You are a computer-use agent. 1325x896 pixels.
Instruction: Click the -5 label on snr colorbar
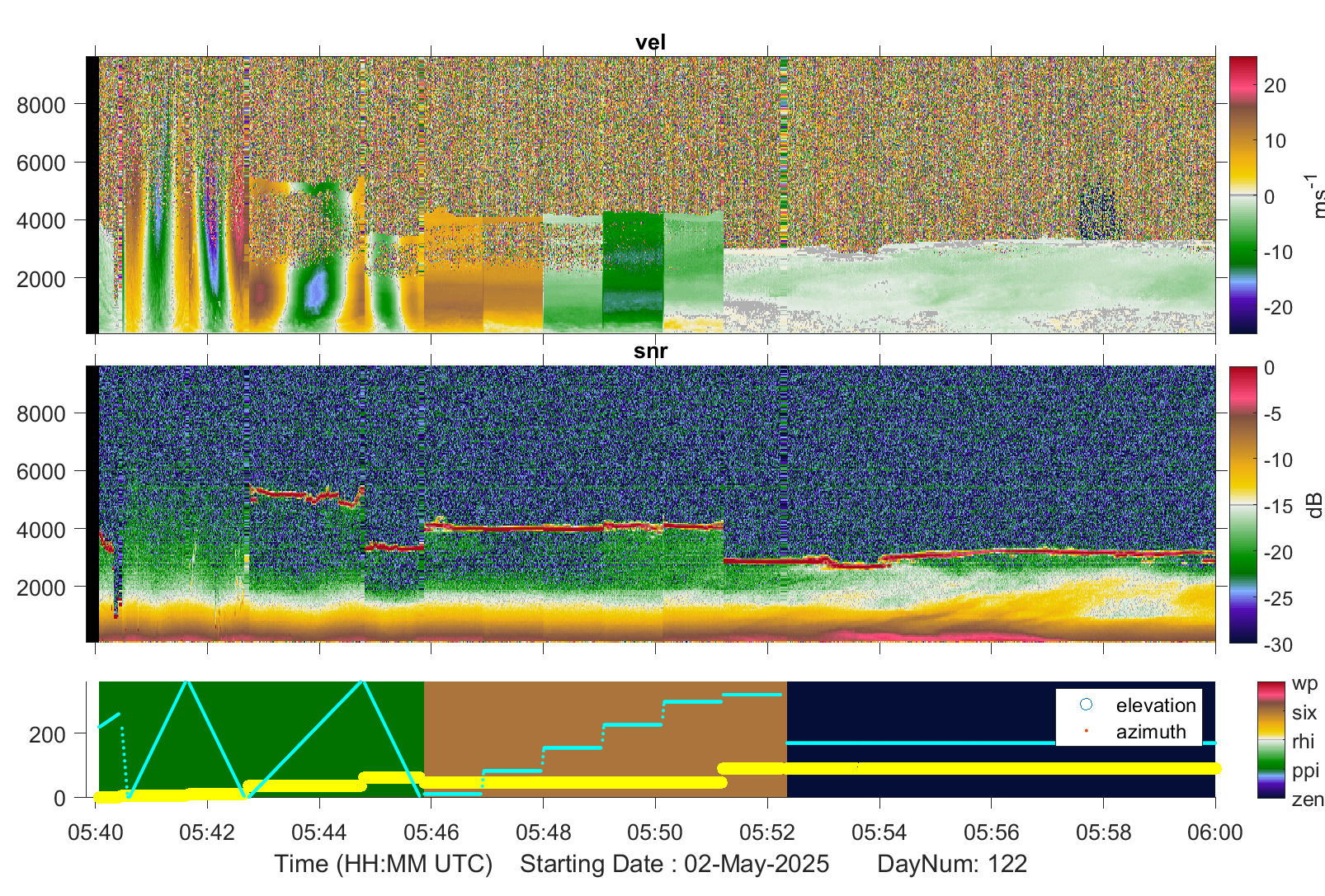click(x=1273, y=413)
